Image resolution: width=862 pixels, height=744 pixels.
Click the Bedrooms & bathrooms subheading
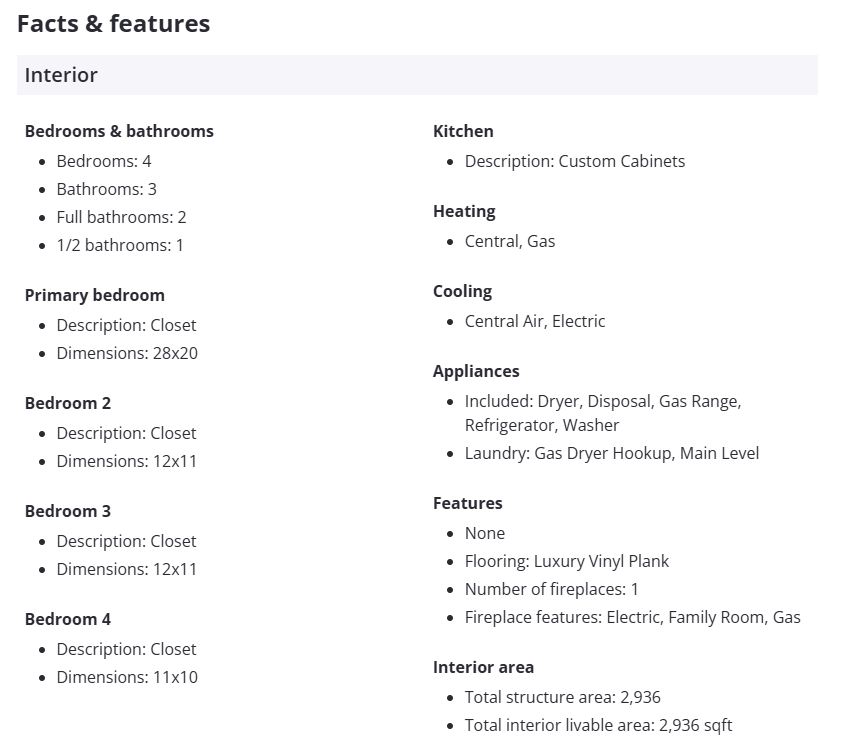[x=119, y=131]
